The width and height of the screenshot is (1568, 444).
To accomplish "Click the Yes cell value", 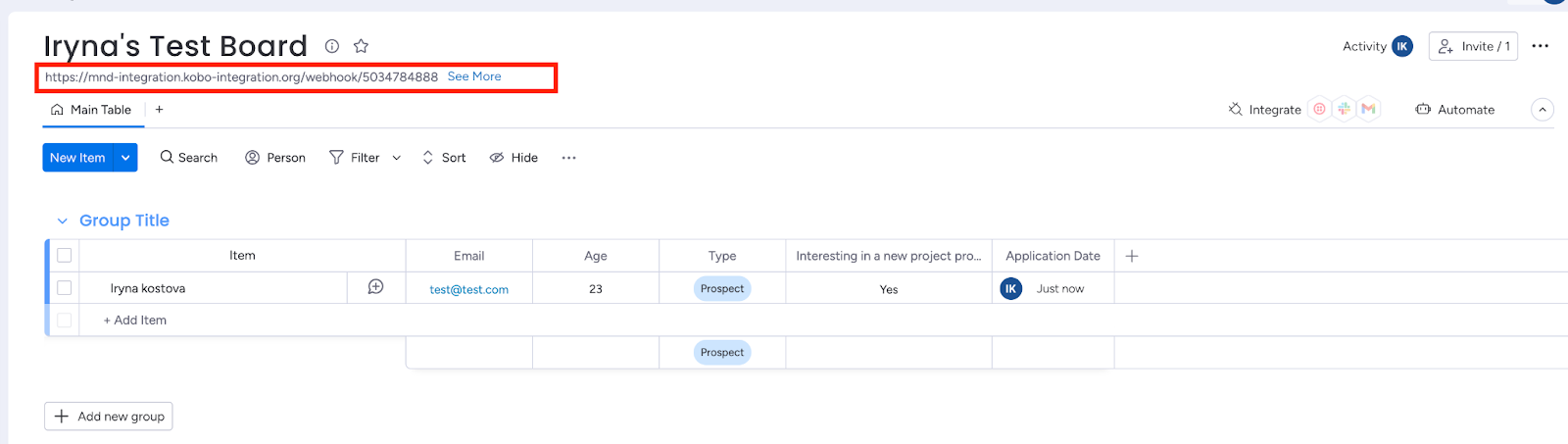I will [889, 289].
